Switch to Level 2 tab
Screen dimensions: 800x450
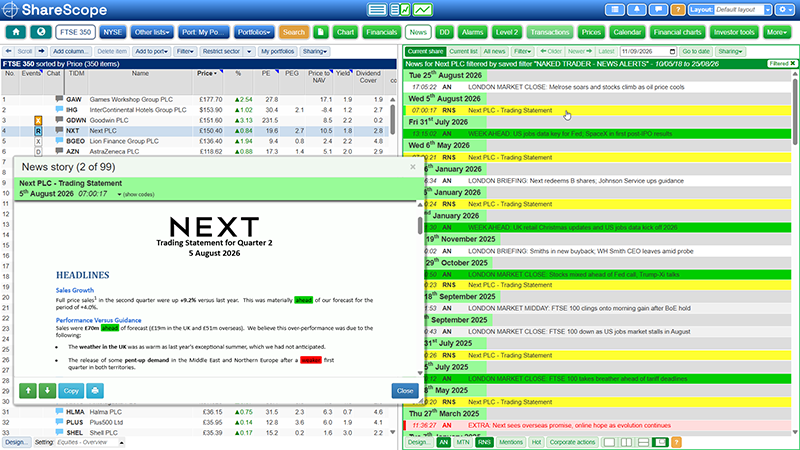(x=507, y=32)
